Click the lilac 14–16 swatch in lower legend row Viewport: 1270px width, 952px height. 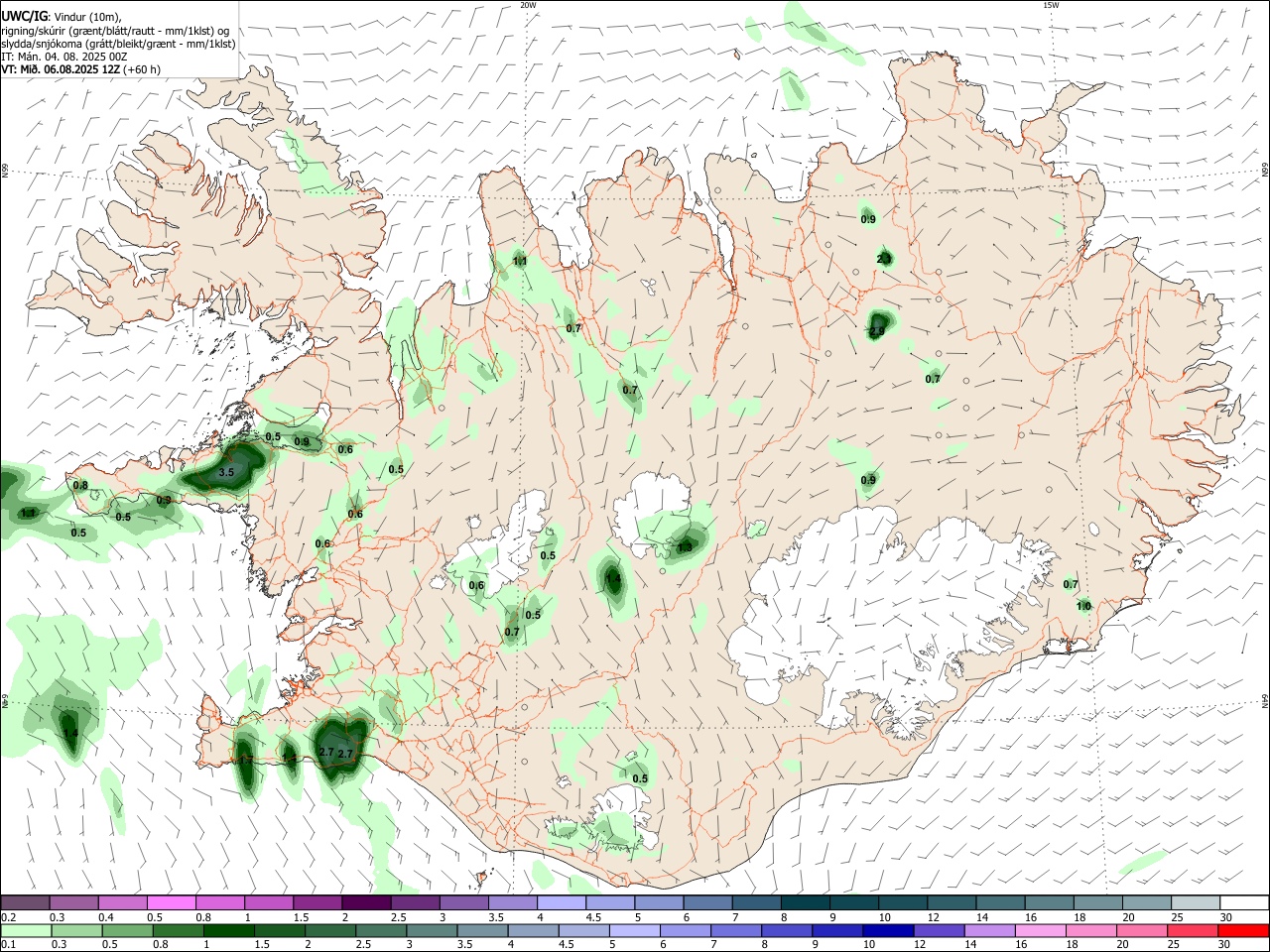989,931
